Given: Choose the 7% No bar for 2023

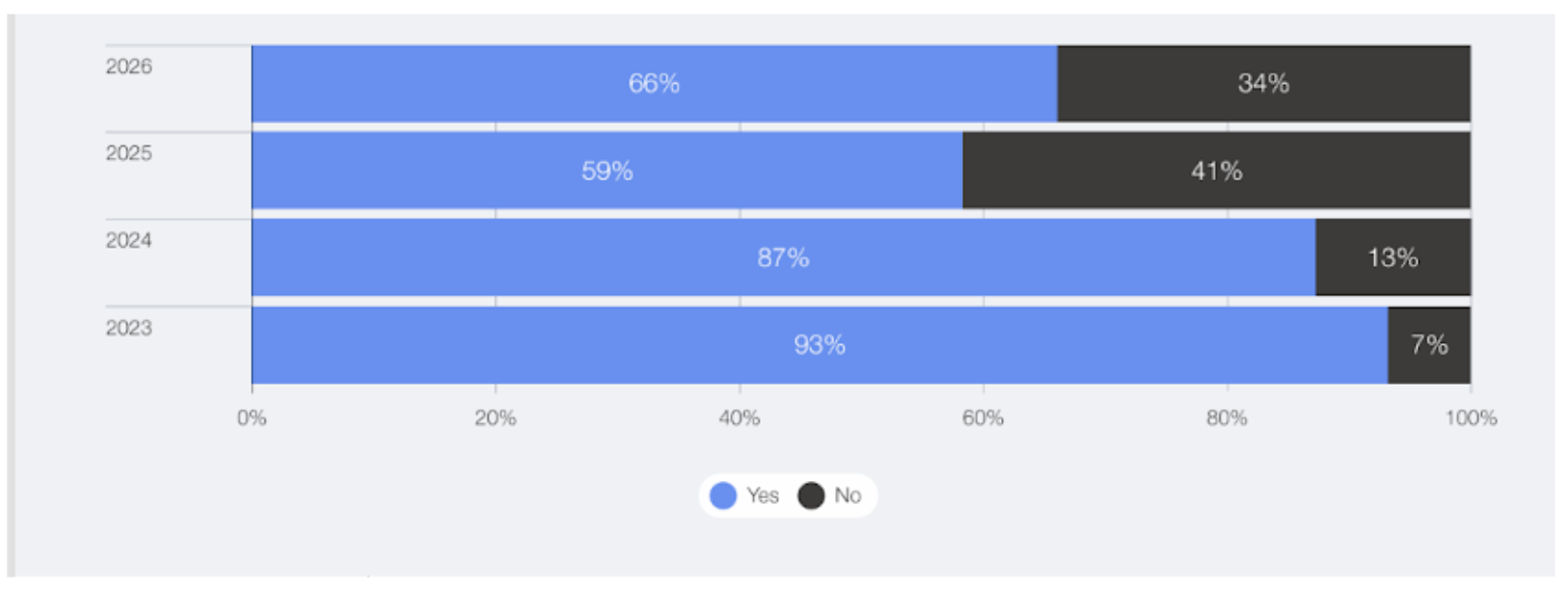Looking at the screenshot, I should point(1429,345).
